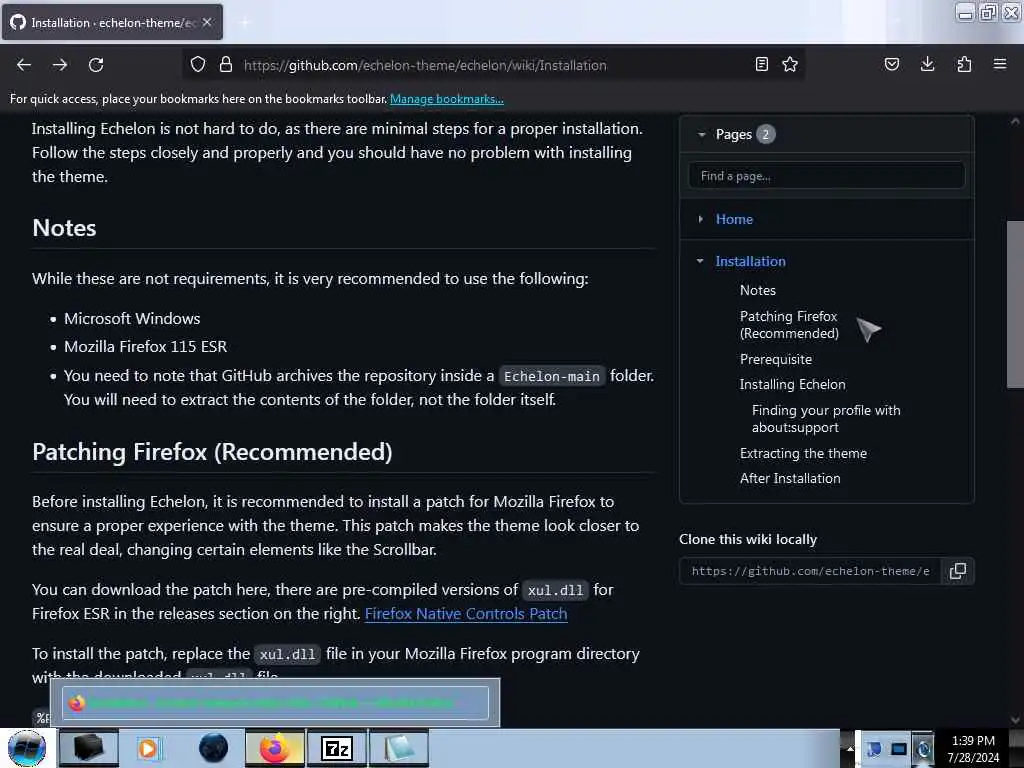The height and width of the screenshot is (768, 1024).
Task: Click the Microsoft Windows bullet
Action: [132, 319]
